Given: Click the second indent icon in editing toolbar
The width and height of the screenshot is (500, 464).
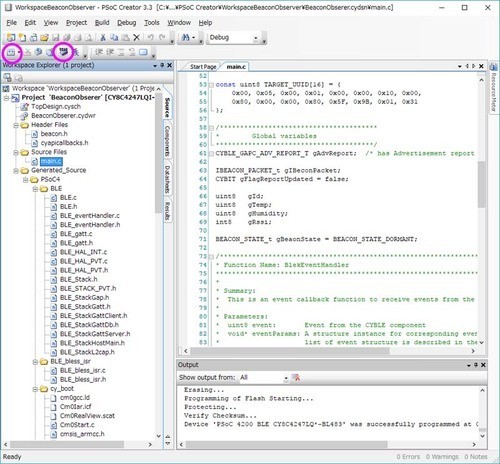Looking at the screenshot, I should [x=110, y=52].
